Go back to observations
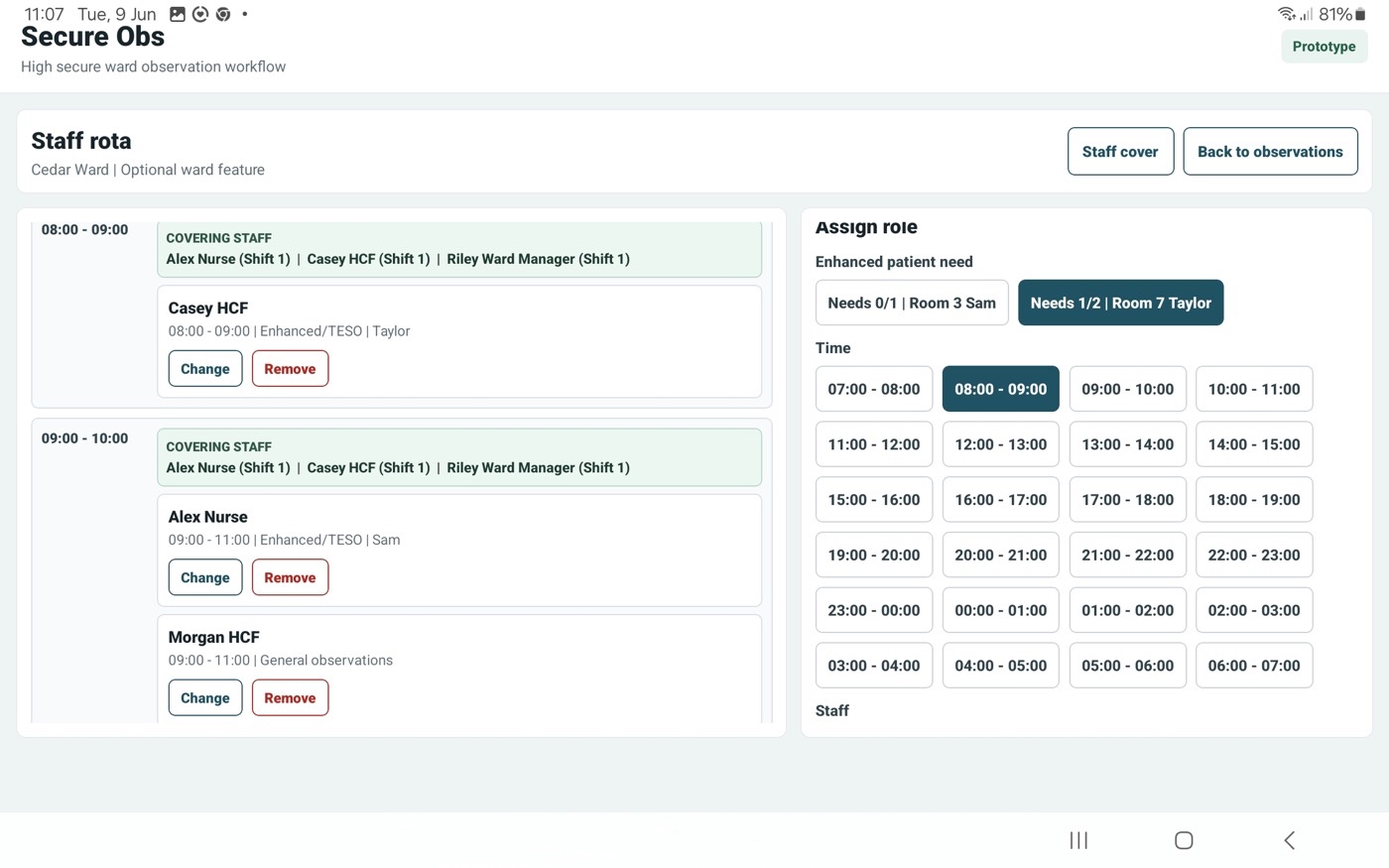Image resolution: width=1389 pixels, height=868 pixels. click(x=1270, y=152)
